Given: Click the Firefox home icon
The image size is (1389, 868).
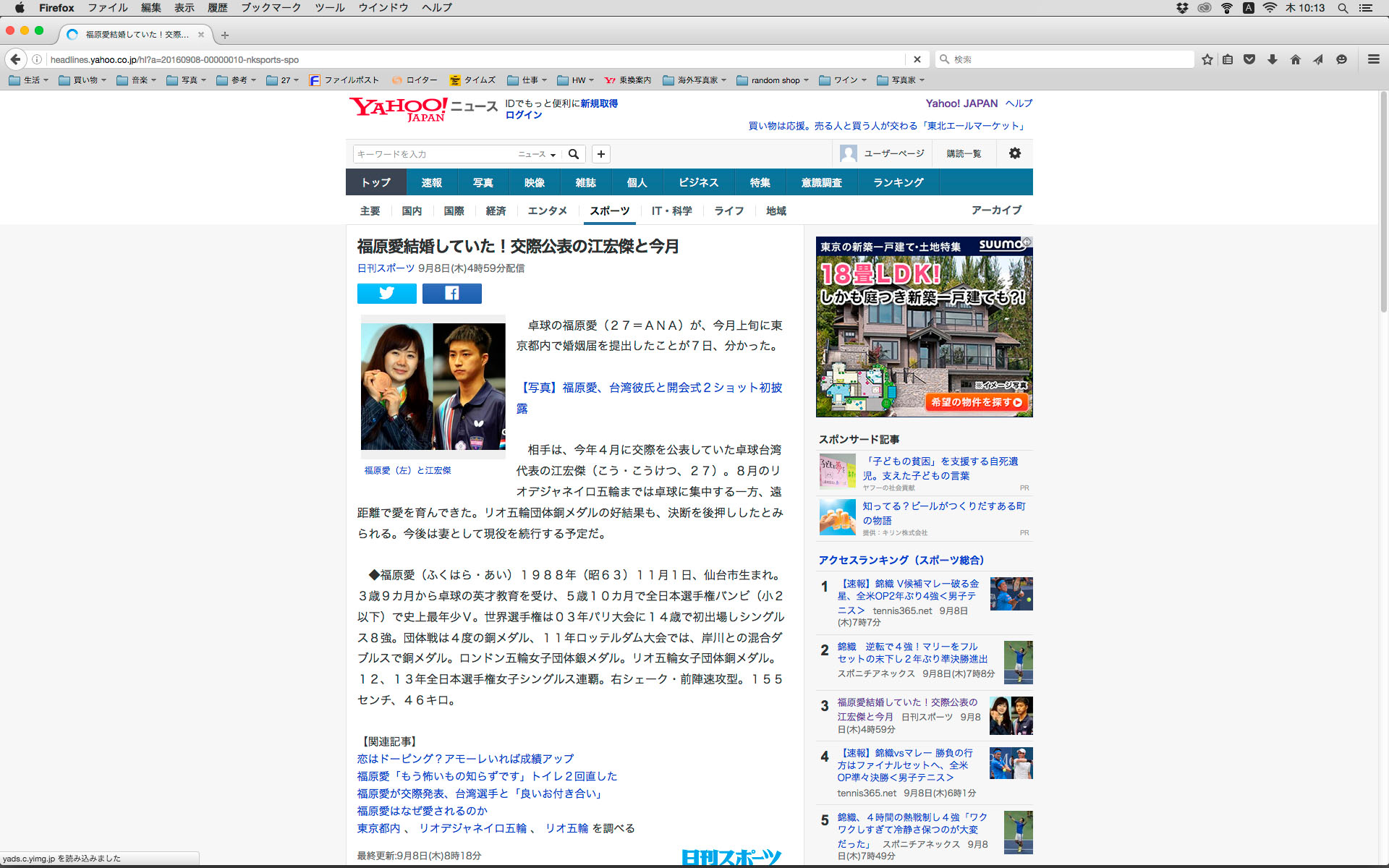Looking at the screenshot, I should (x=1295, y=59).
